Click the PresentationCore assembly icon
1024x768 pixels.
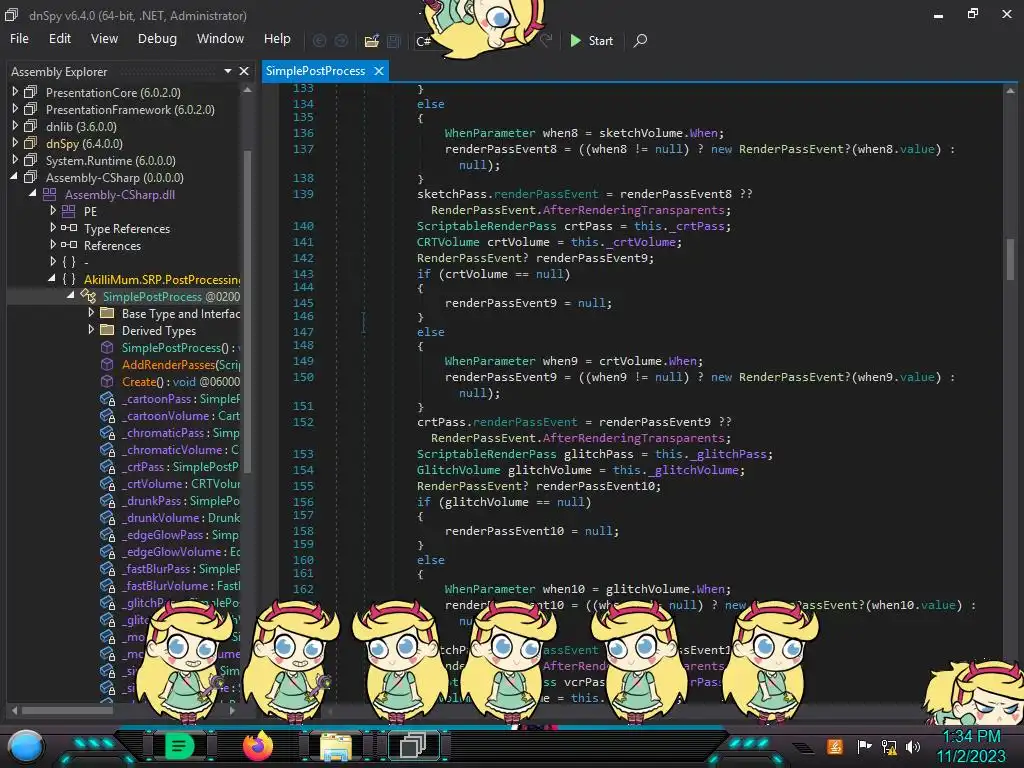coord(30,92)
